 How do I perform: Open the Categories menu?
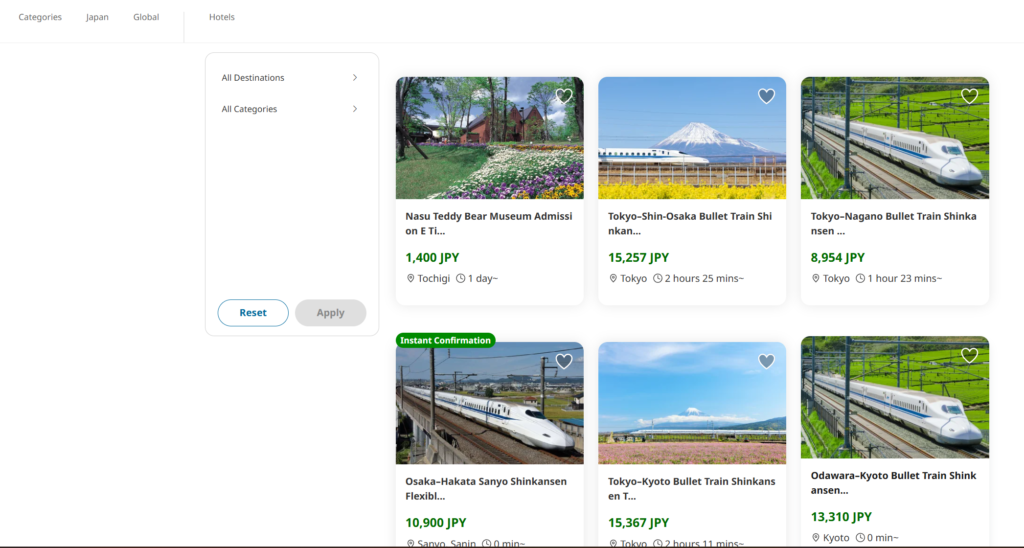[x=40, y=17]
